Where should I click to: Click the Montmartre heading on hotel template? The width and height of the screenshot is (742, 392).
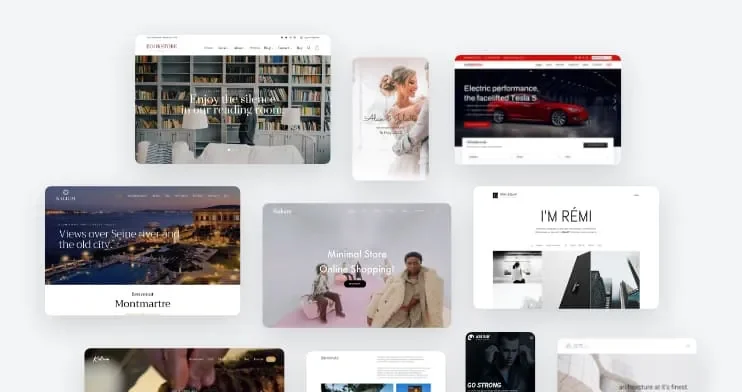pyautogui.click(x=142, y=304)
